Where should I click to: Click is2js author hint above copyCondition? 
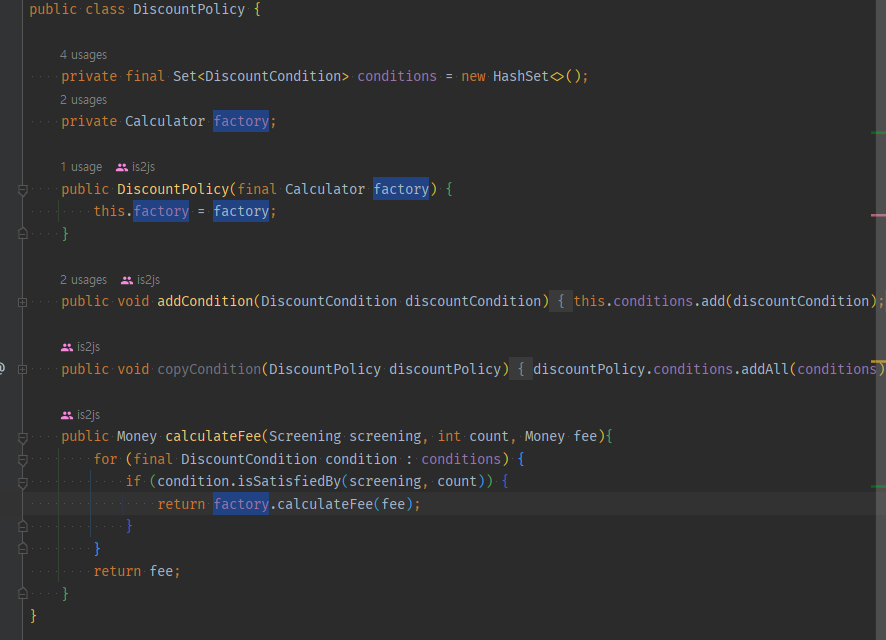[80, 347]
